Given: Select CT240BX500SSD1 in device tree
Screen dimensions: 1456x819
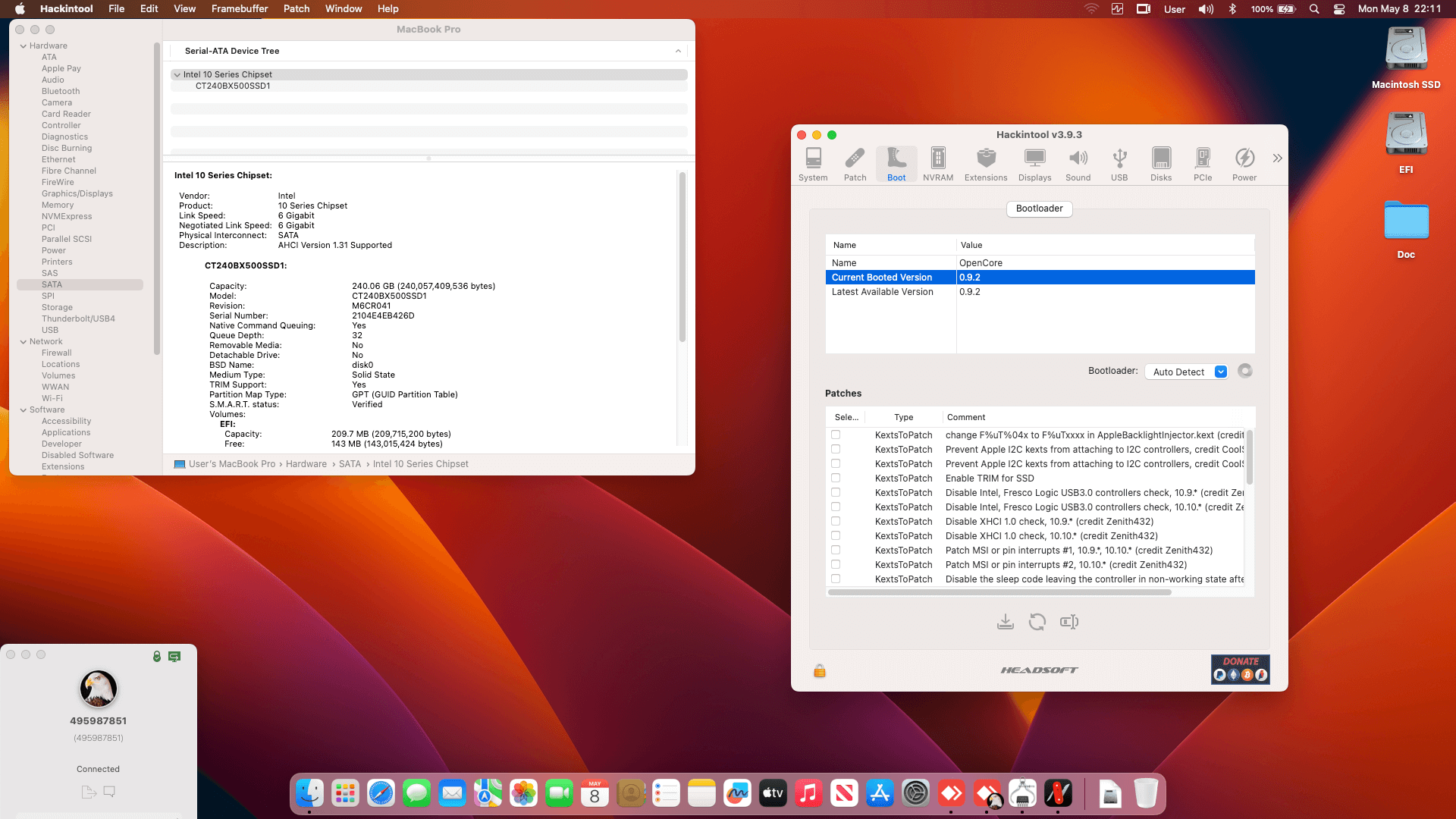Looking at the screenshot, I should tap(233, 86).
